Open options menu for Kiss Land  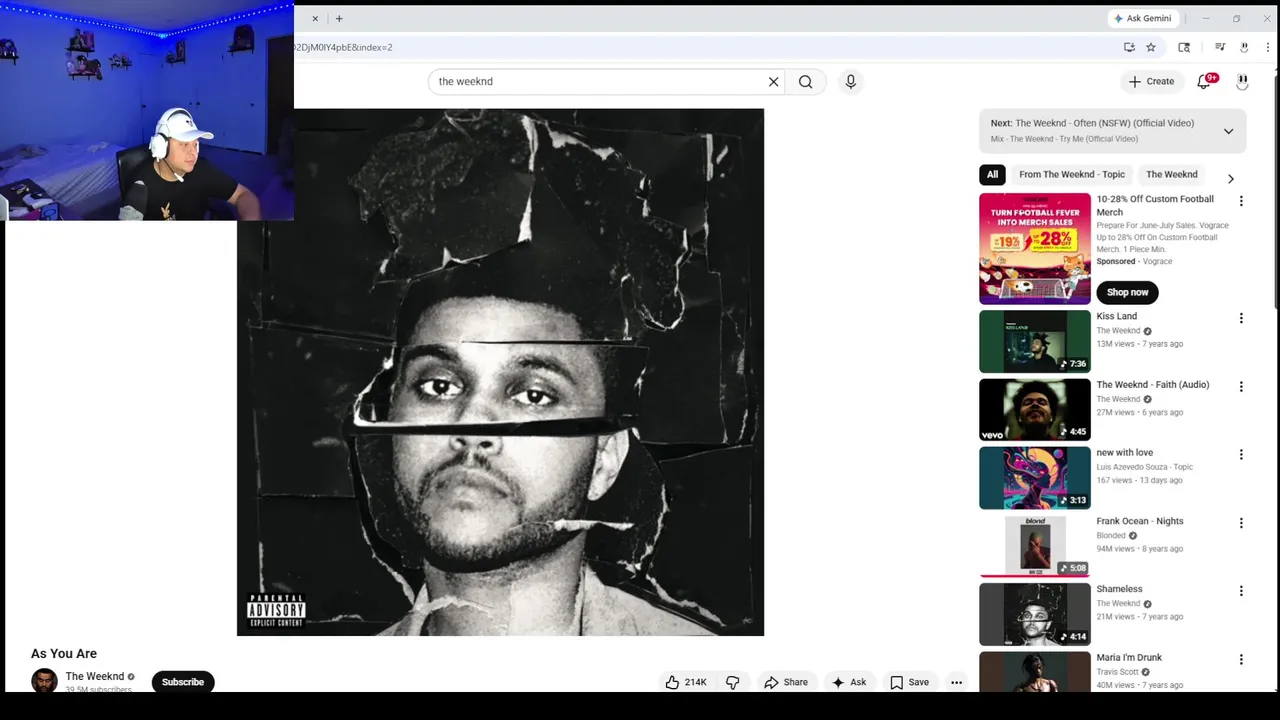pos(1241,318)
